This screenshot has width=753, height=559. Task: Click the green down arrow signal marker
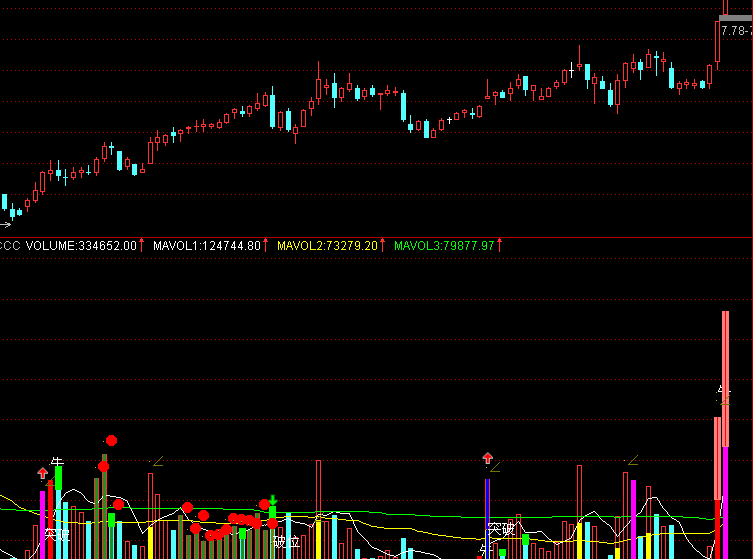[273, 500]
